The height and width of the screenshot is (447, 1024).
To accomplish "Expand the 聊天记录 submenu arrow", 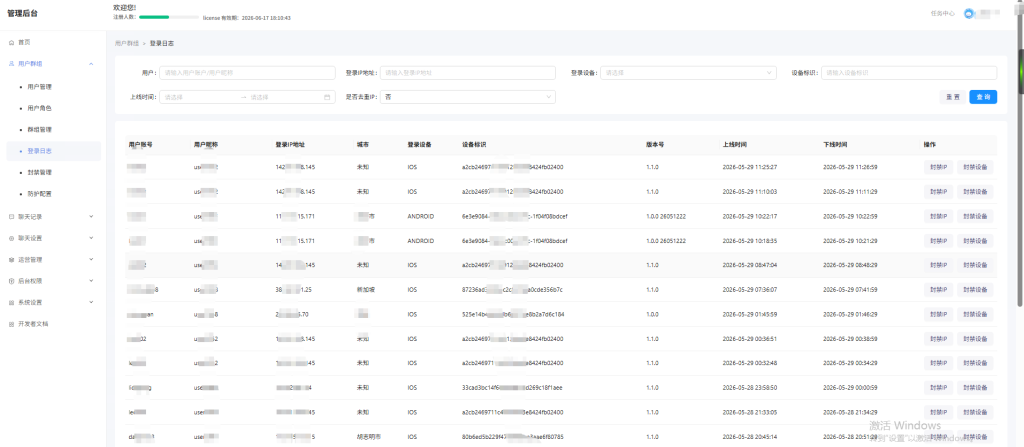I will pos(91,216).
